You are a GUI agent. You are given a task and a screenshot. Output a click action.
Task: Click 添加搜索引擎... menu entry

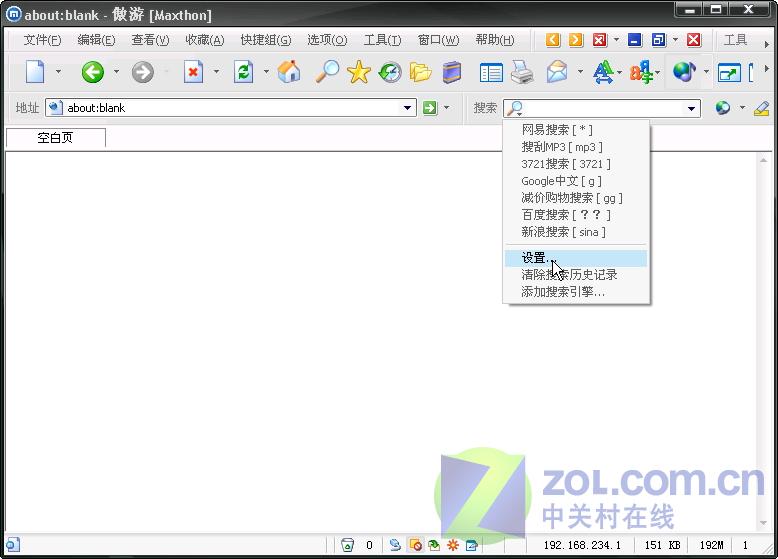pos(576,292)
